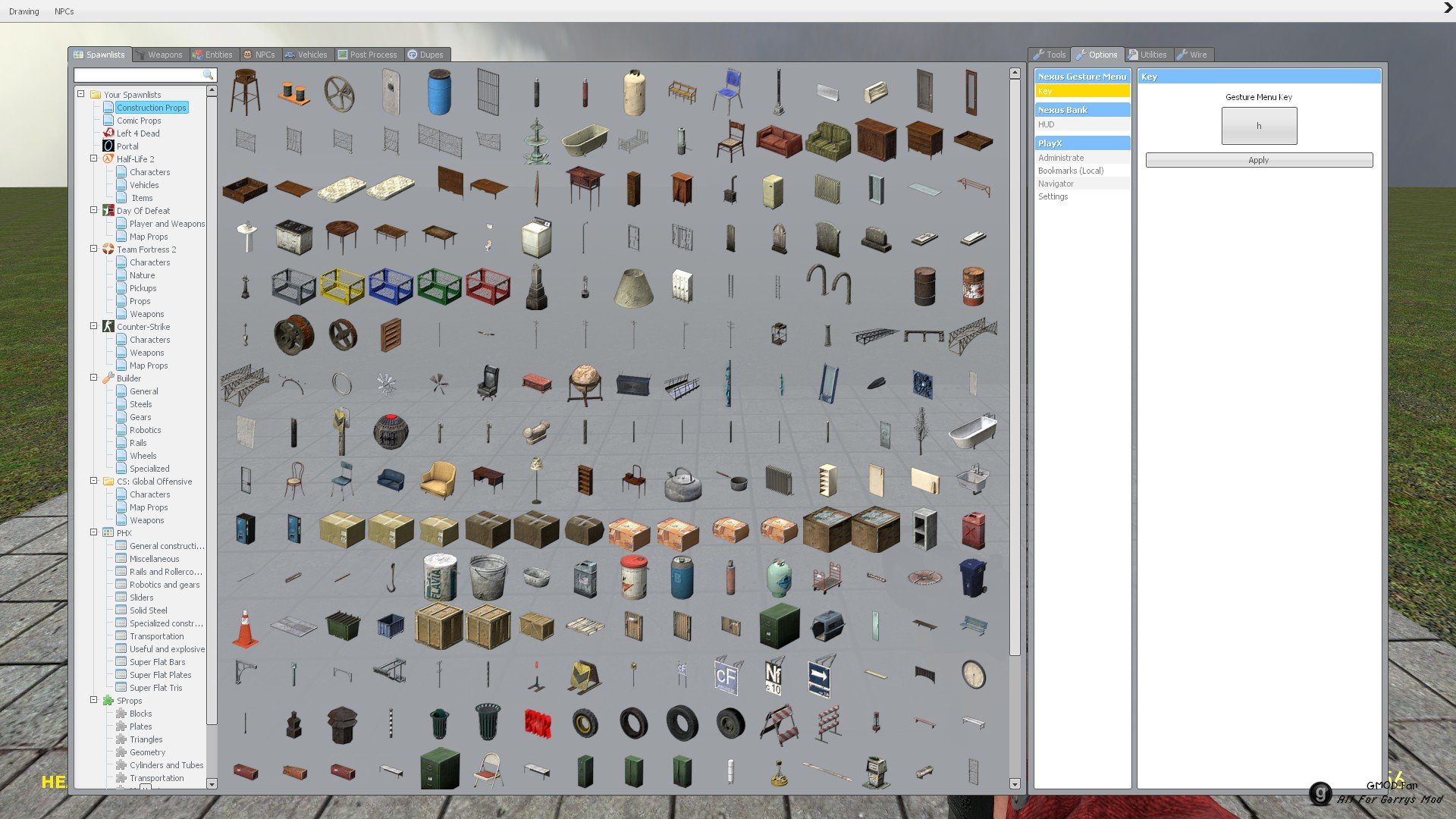Spawn the wooden bar stool prop
The image size is (1456, 819).
245,93
